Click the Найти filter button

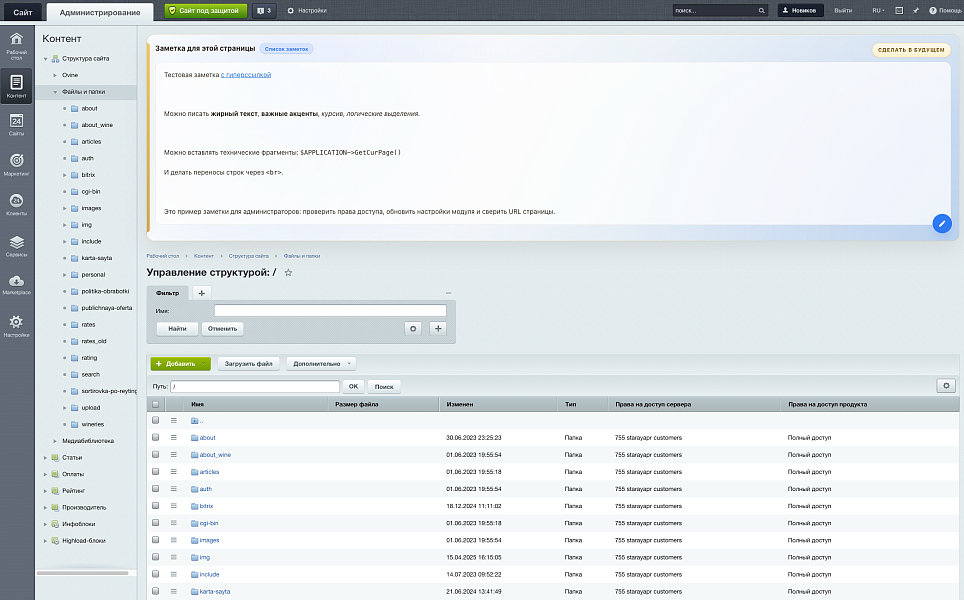[x=177, y=328]
